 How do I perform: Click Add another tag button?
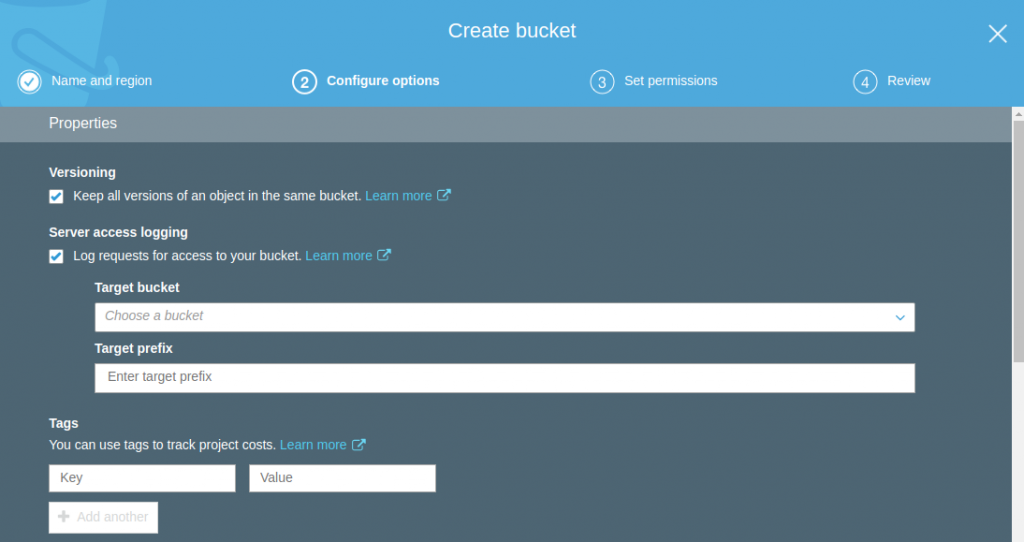point(103,517)
